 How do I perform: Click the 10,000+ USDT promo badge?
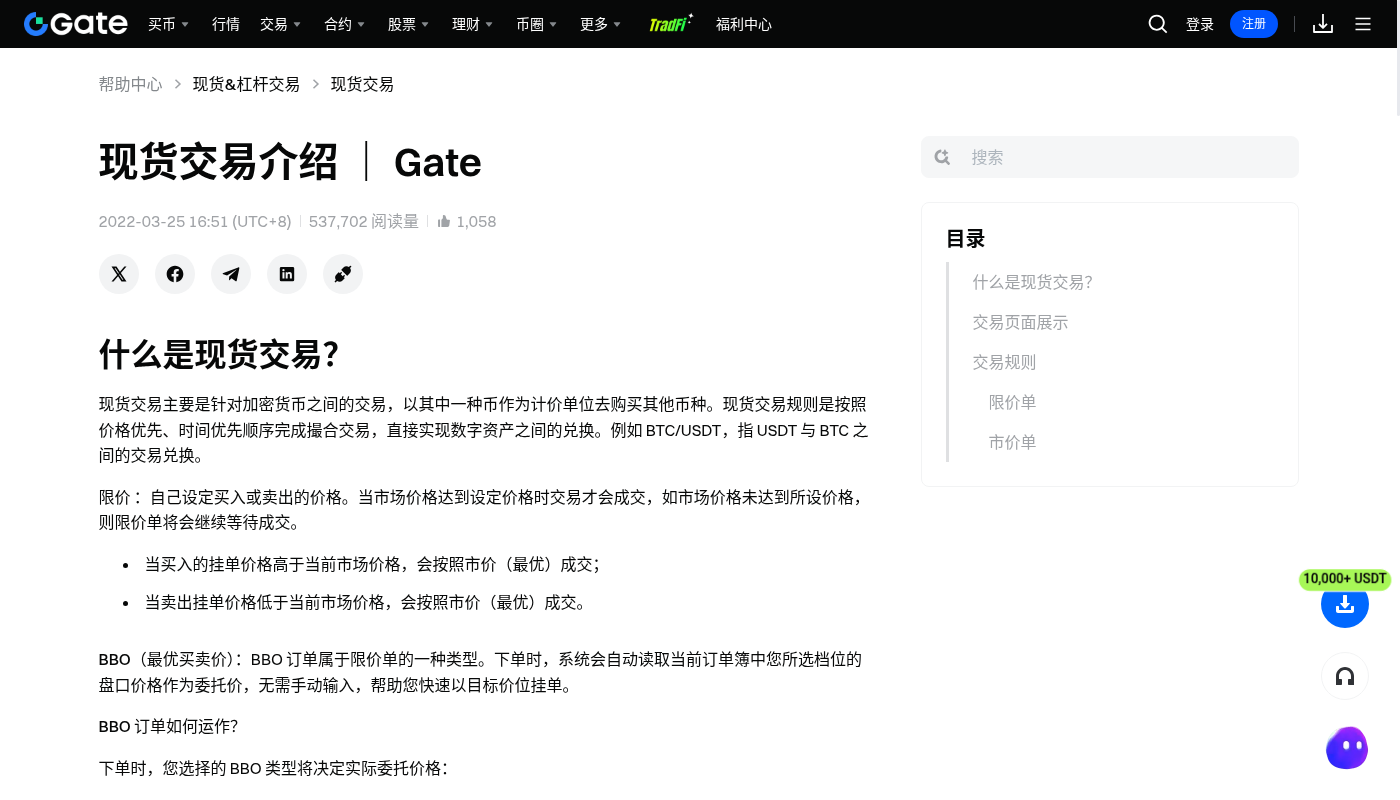(x=1345, y=579)
